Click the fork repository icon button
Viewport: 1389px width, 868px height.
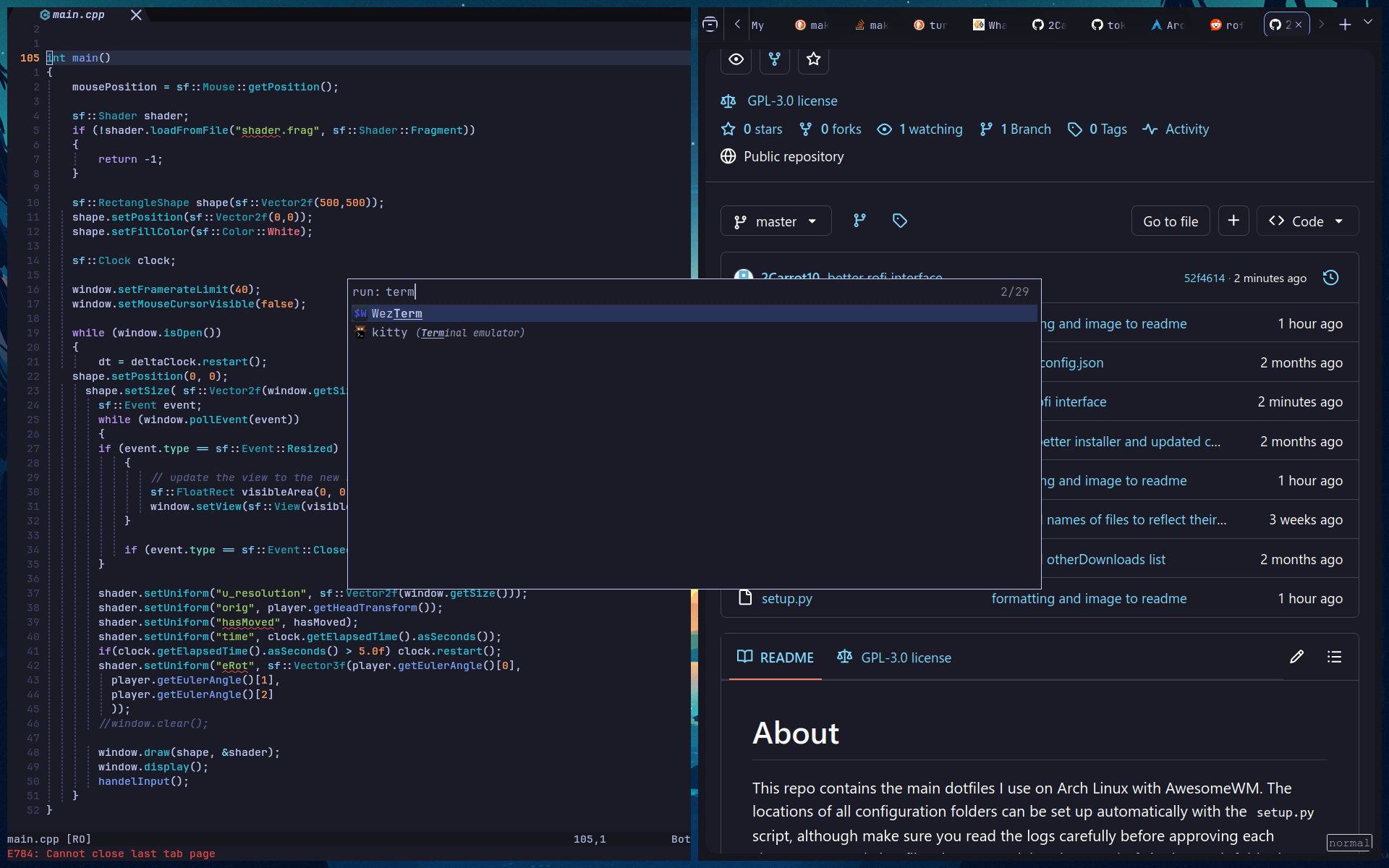tap(774, 59)
